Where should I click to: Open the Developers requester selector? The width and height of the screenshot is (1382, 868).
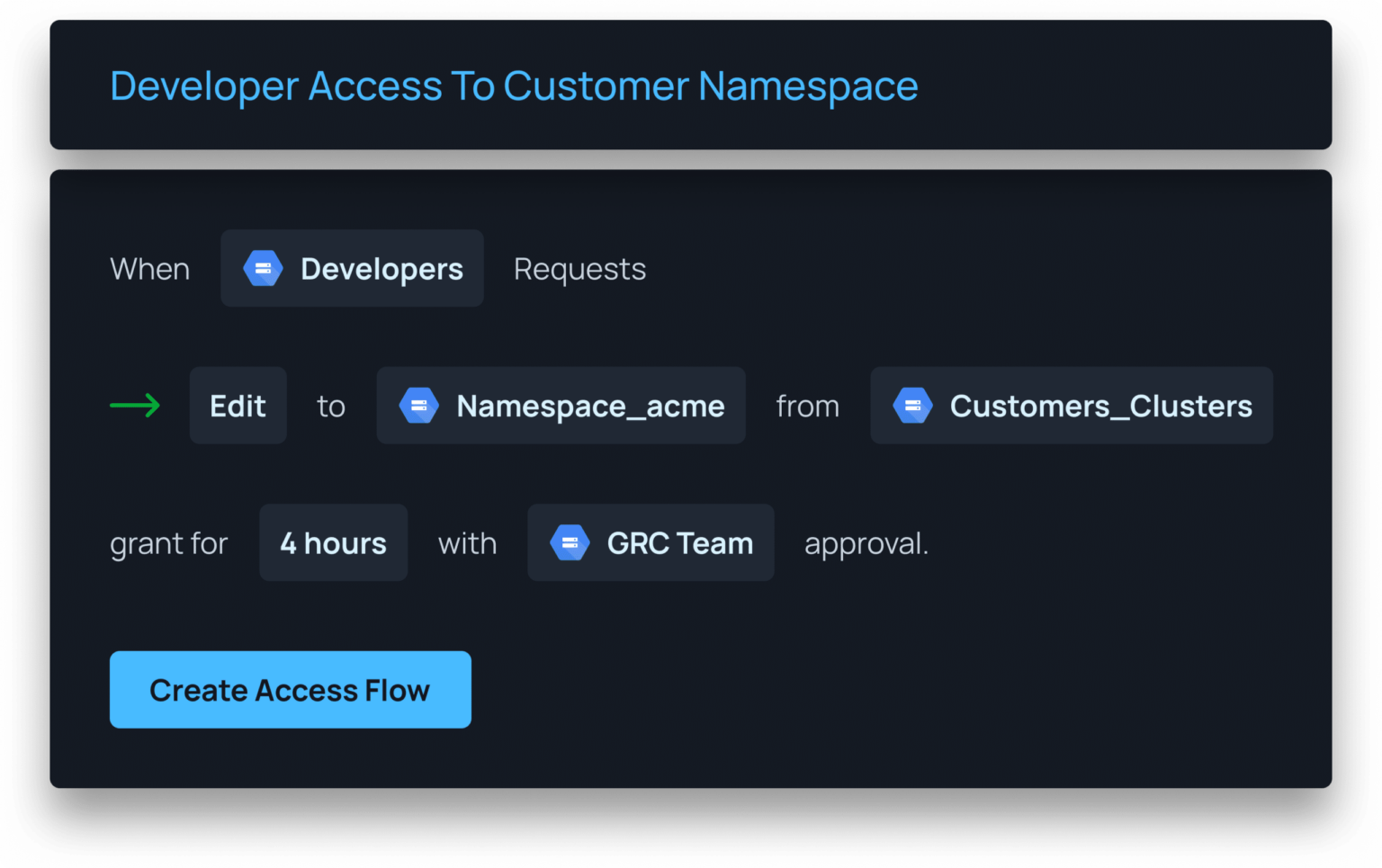coord(352,267)
